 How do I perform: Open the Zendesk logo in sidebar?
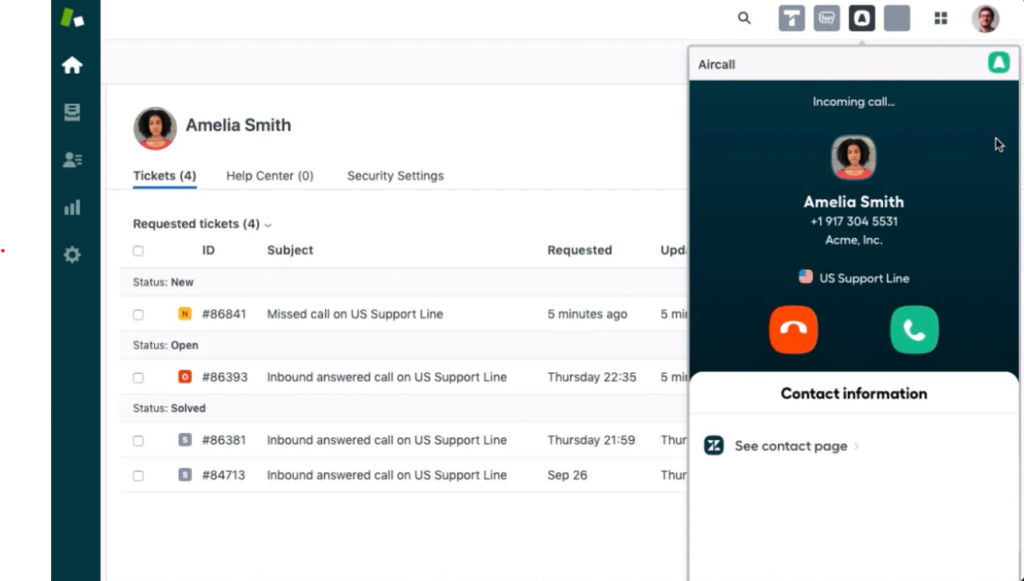point(72,18)
